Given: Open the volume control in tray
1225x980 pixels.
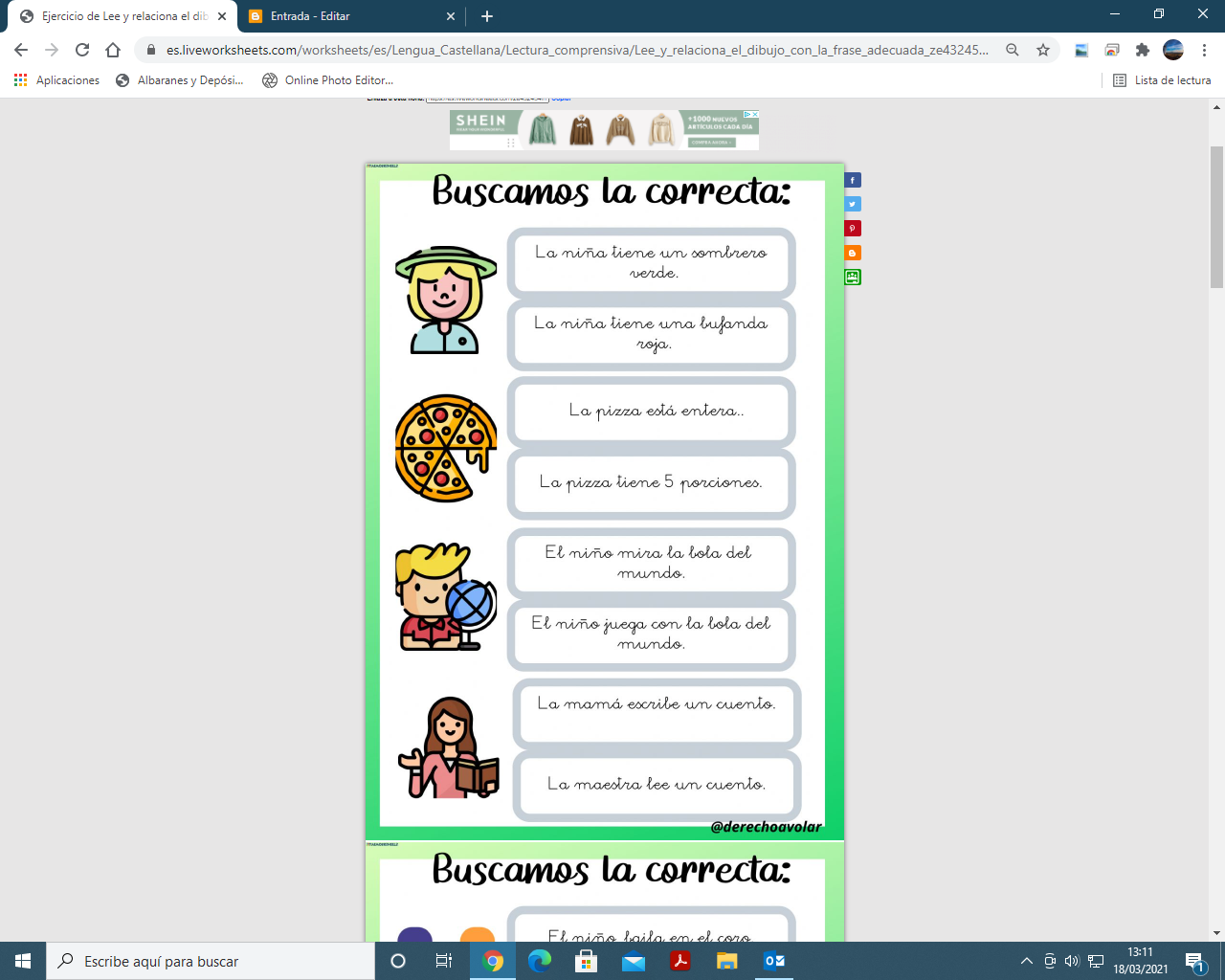Looking at the screenshot, I should pos(1072,961).
